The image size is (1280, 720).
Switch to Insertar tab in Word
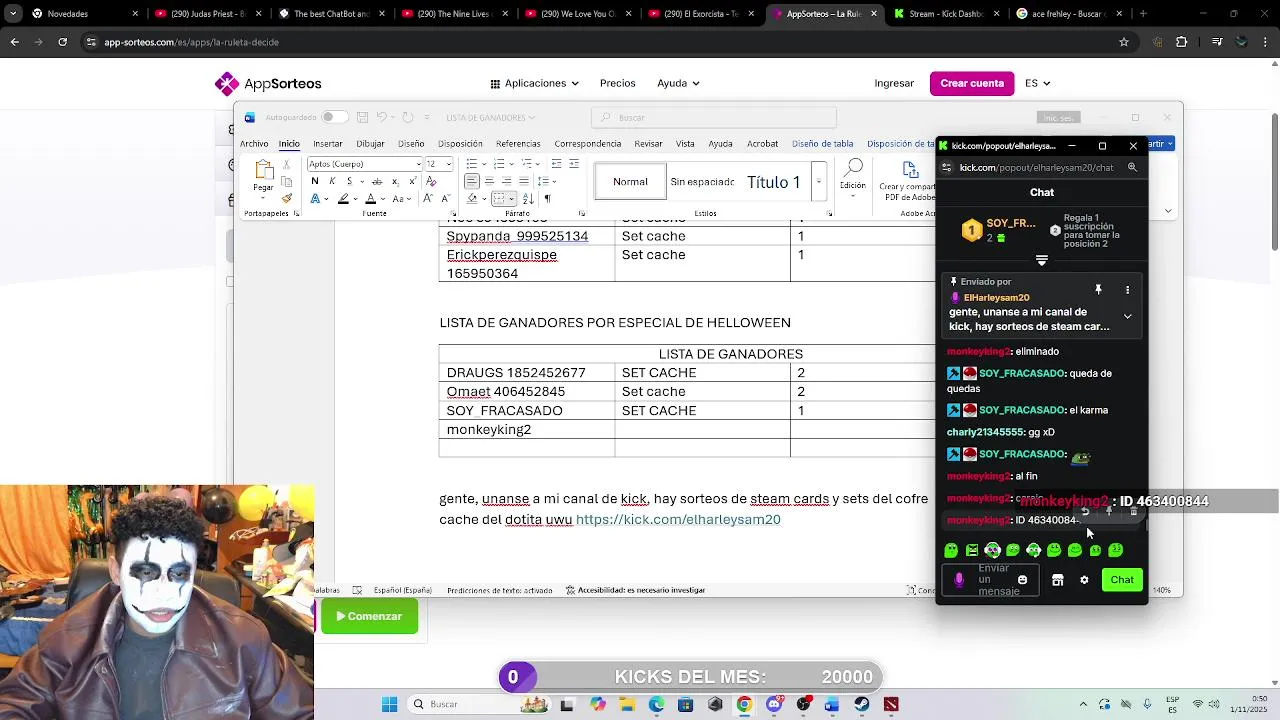point(328,144)
